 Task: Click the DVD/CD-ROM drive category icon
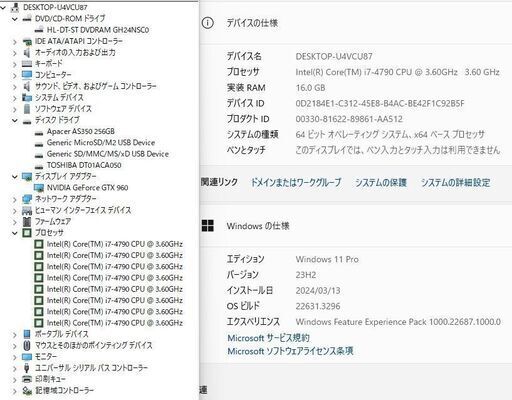coord(27,19)
